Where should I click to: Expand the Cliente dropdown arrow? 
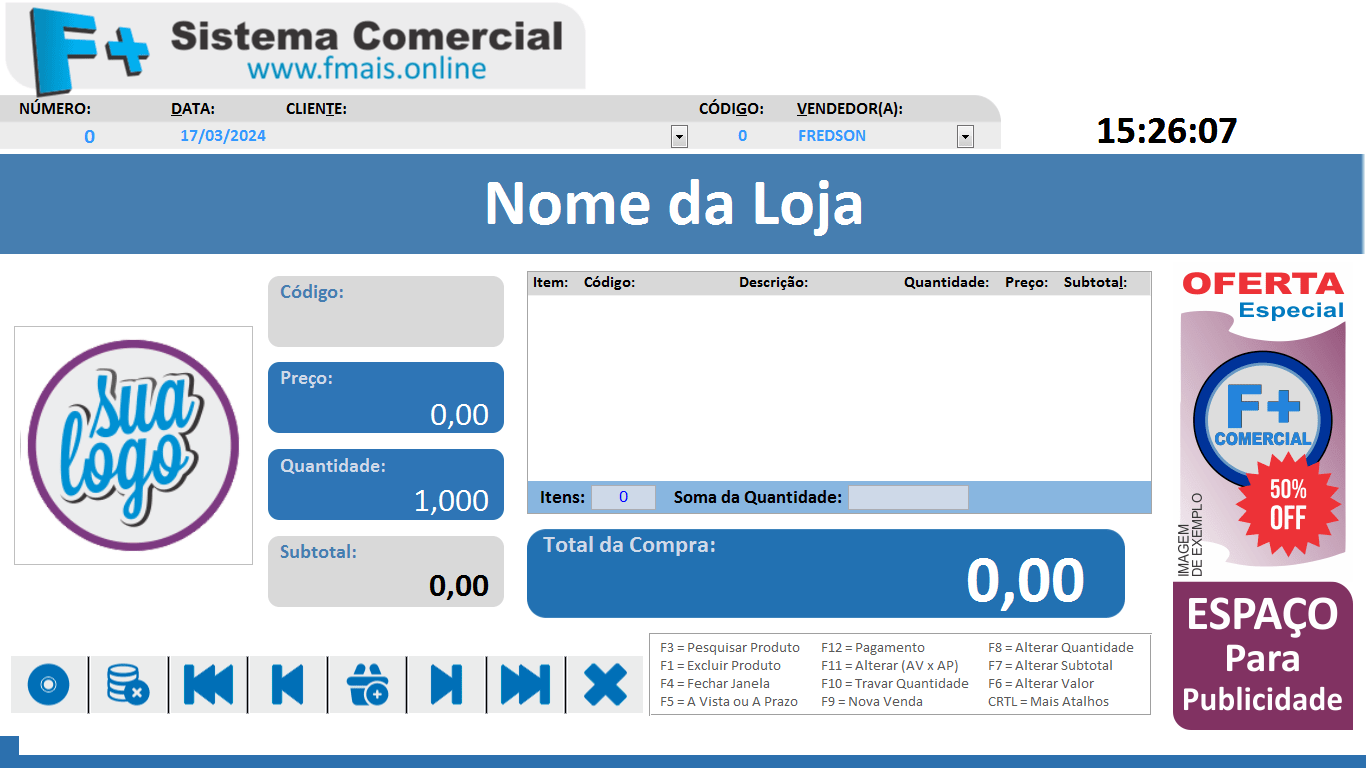pos(679,137)
